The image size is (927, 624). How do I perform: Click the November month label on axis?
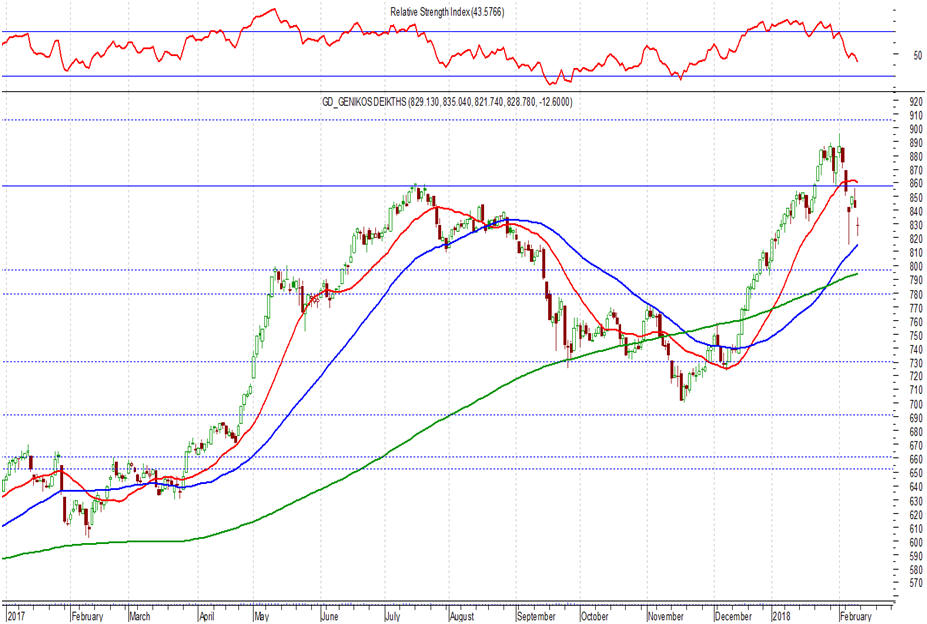(x=666, y=616)
